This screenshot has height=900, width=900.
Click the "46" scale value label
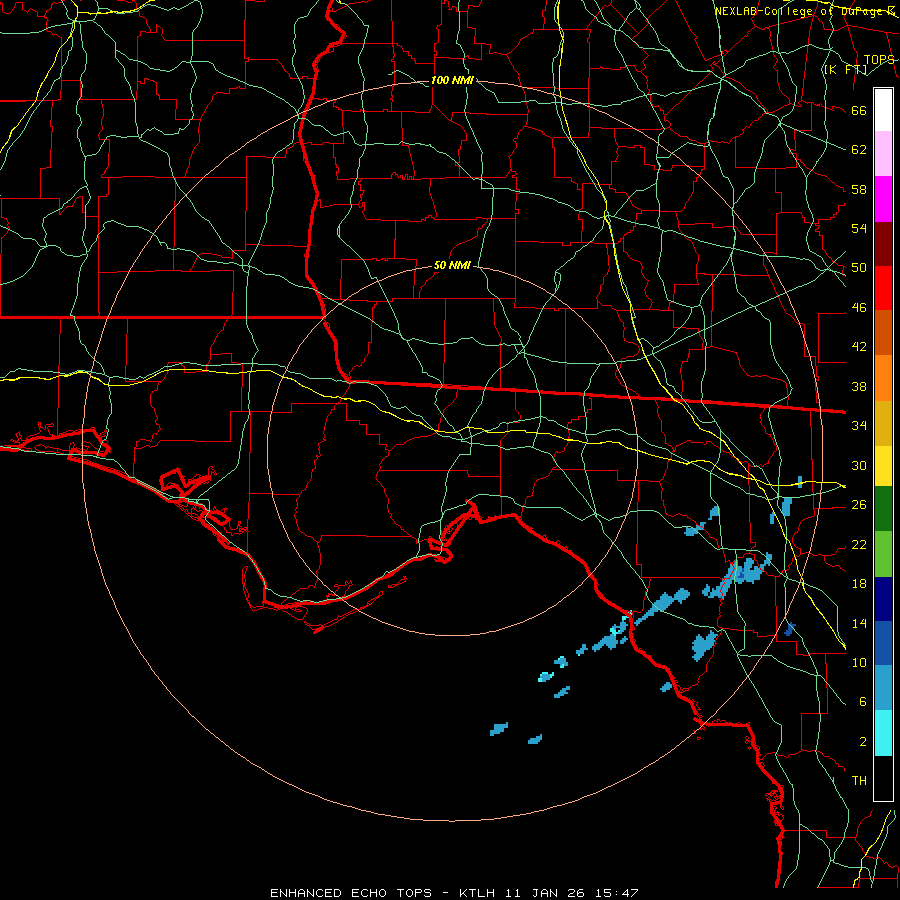click(x=859, y=308)
